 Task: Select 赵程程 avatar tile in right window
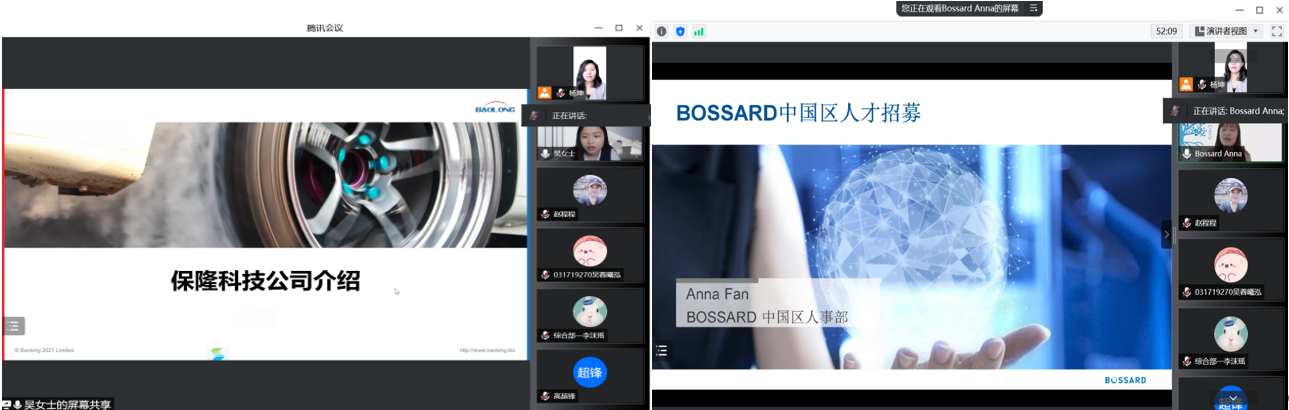click(1230, 199)
